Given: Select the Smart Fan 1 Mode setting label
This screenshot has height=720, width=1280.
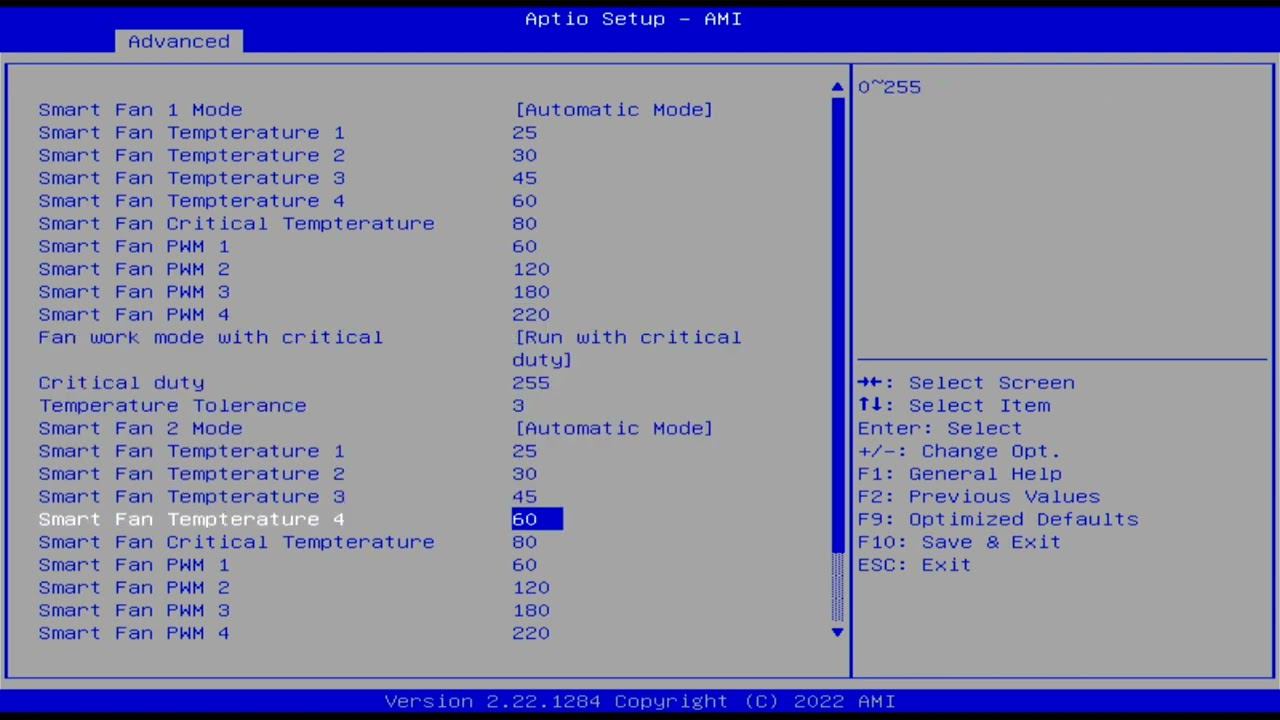Looking at the screenshot, I should point(140,110).
